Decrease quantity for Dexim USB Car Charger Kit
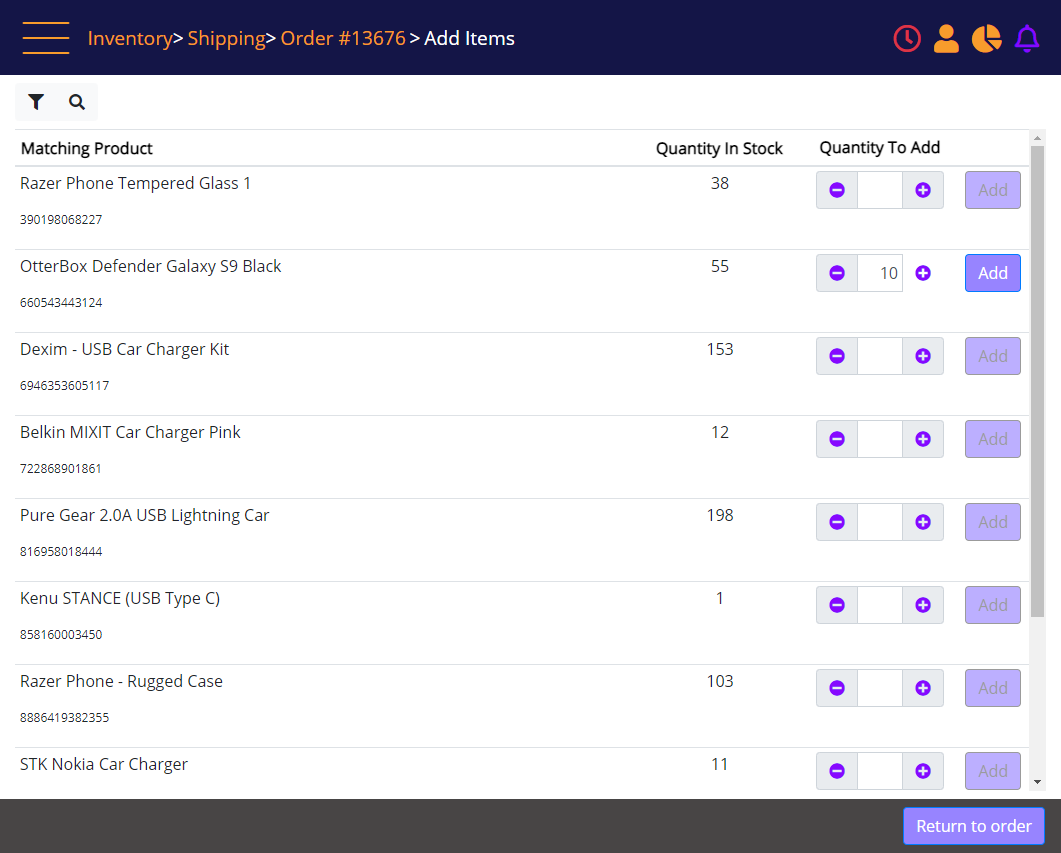Screen dimensions: 1061x853 (837, 356)
